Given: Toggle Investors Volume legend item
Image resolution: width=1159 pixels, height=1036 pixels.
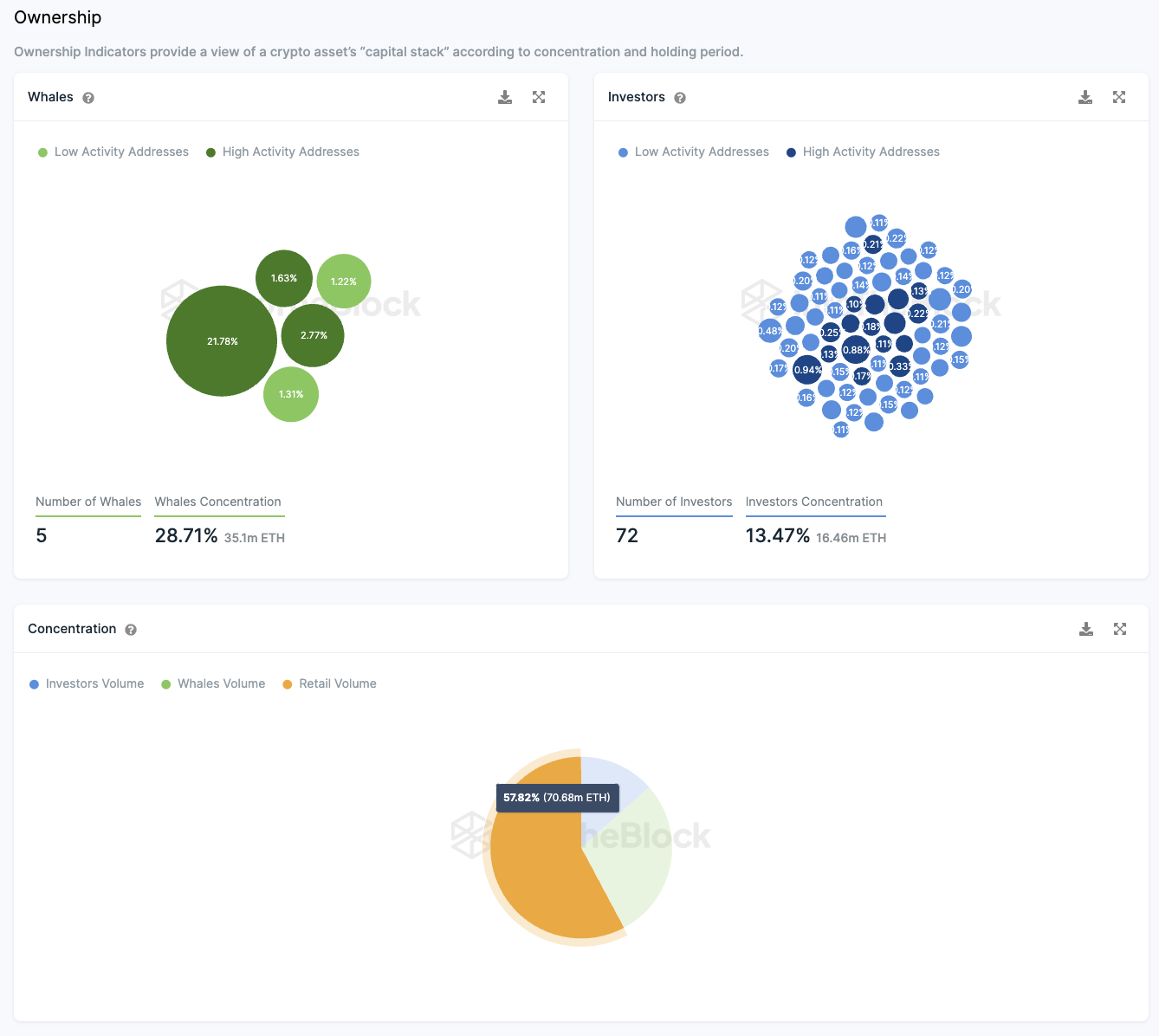Looking at the screenshot, I should point(87,683).
